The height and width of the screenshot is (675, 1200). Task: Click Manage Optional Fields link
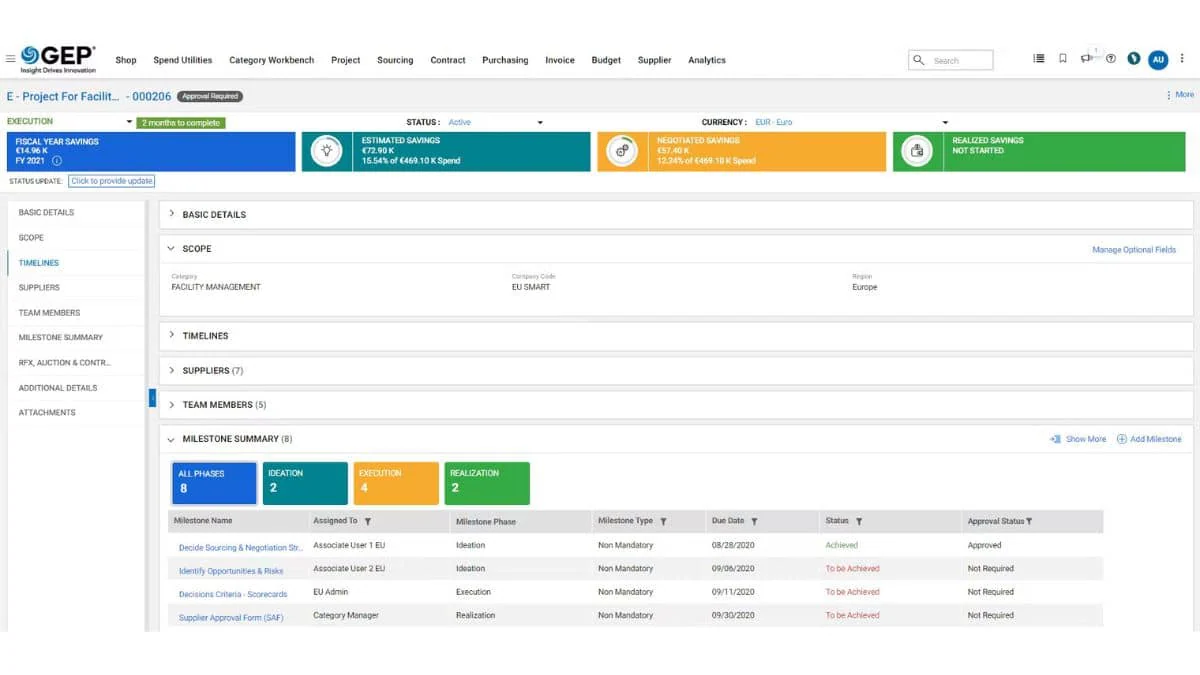tap(1134, 250)
